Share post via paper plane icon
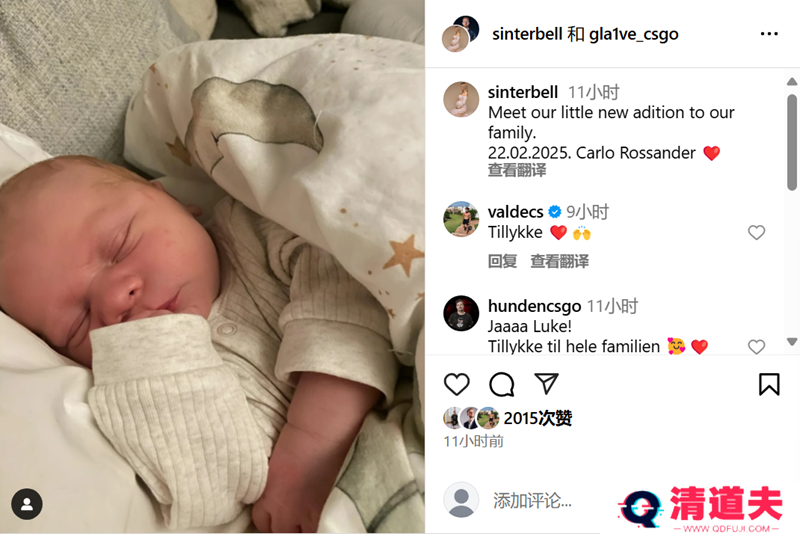 [x=546, y=384]
